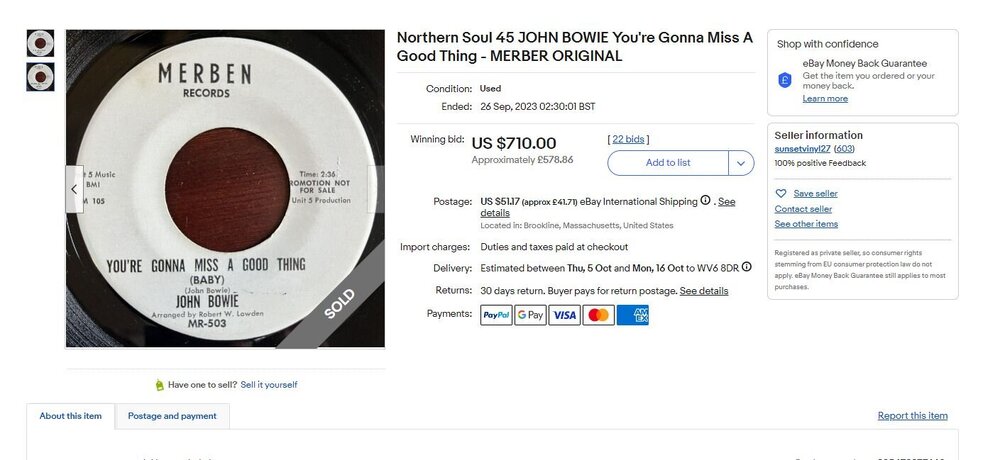Click the previous image arrow on photo
The height and width of the screenshot is (460, 1000).
(x=74, y=189)
